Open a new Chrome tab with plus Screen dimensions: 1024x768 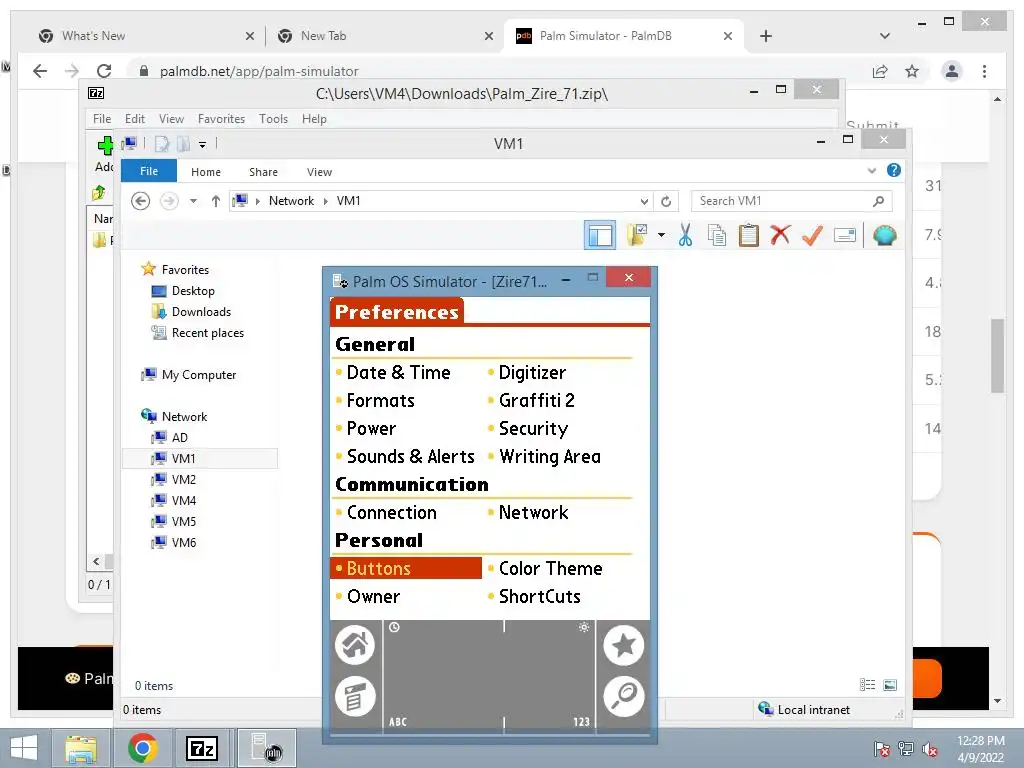pos(765,36)
